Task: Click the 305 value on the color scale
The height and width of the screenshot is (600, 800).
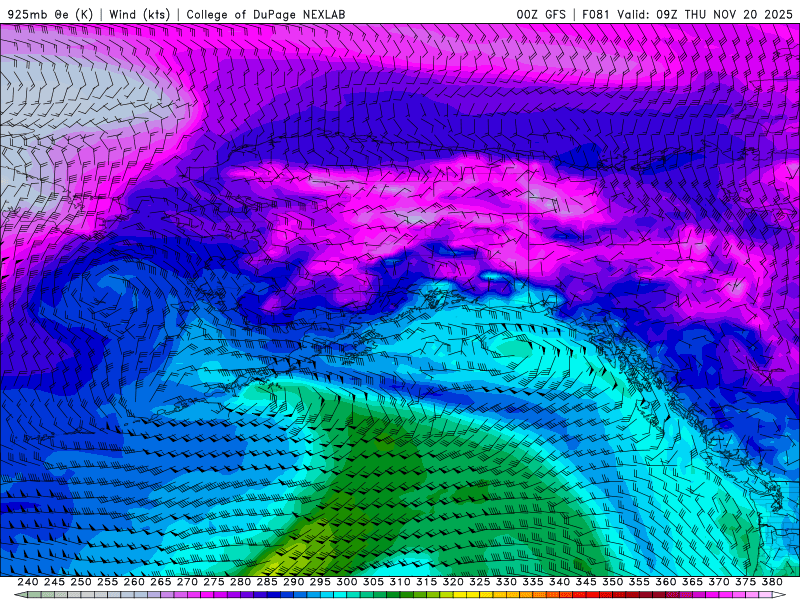Action: (x=373, y=582)
